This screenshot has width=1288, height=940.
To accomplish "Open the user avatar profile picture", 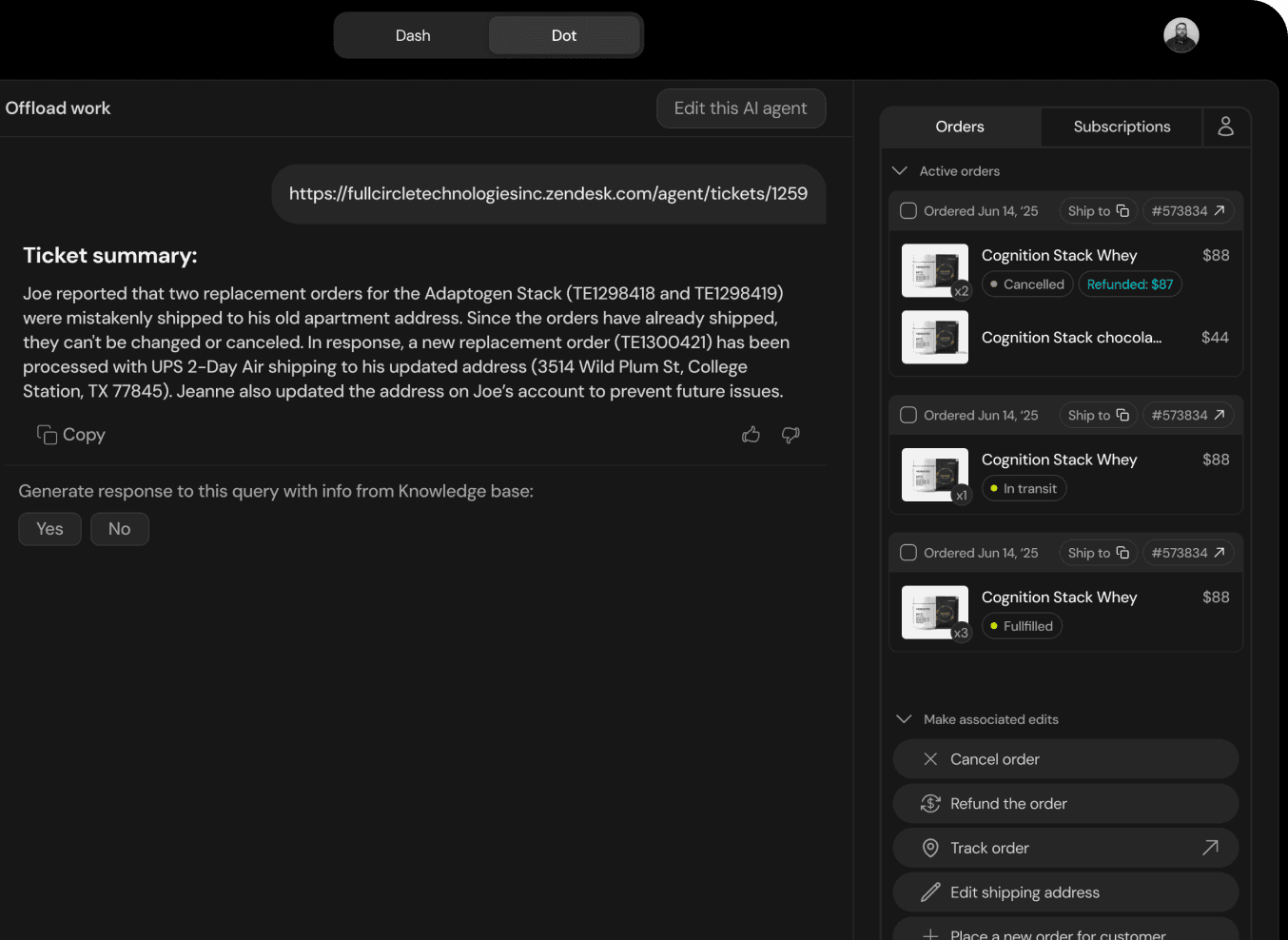I will [x=1181, y=35].
